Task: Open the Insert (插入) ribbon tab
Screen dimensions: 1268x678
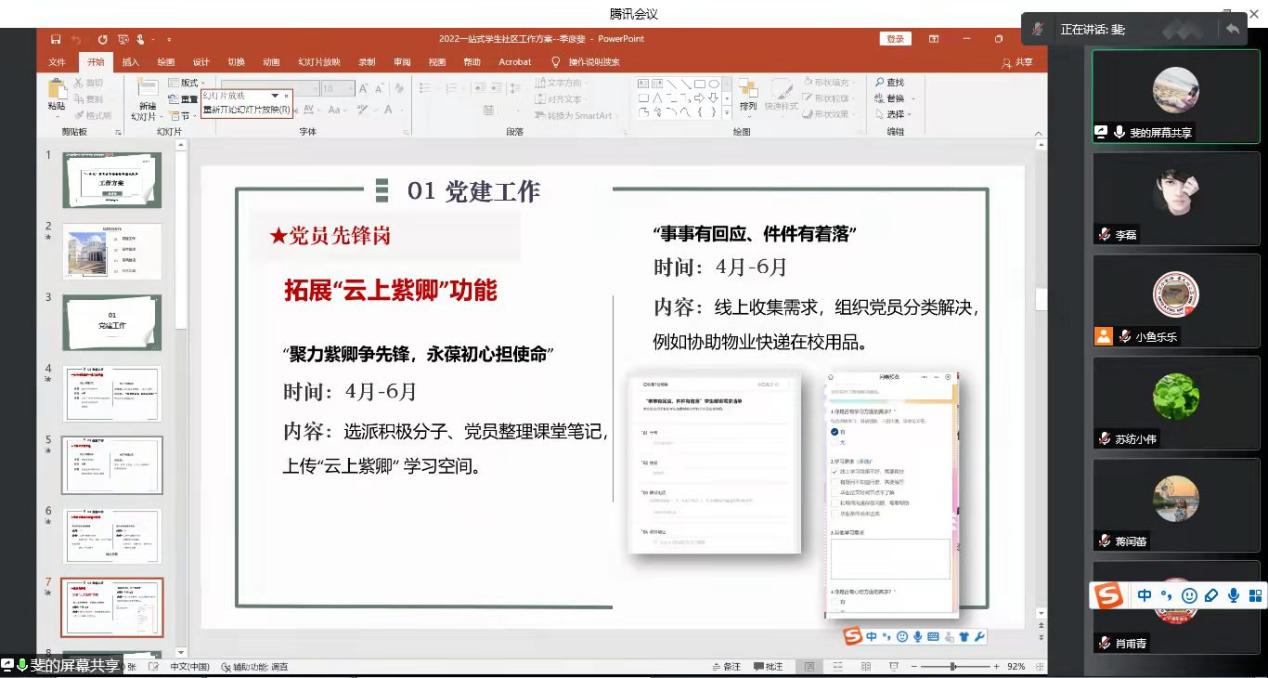Action: 130,62
